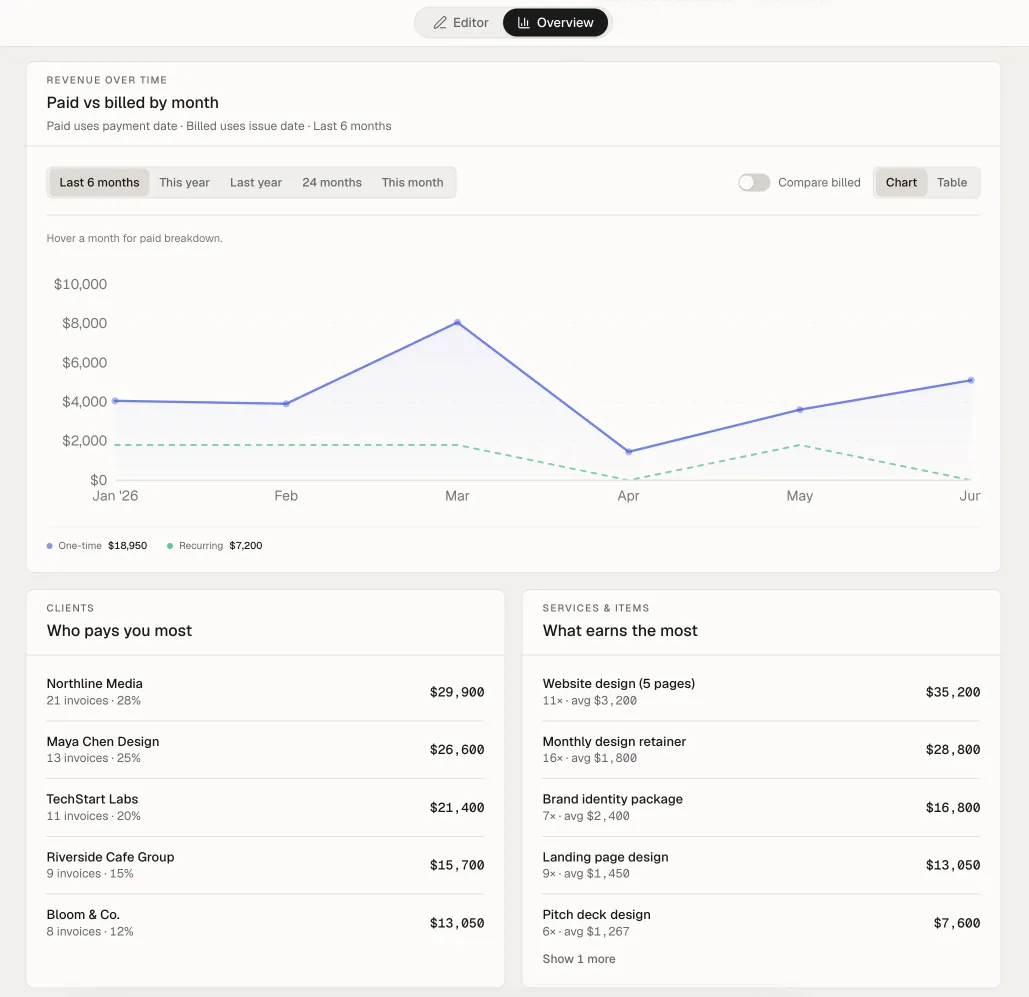
Task: Open the Northline Media client row
Action: (x=265, y=692)
